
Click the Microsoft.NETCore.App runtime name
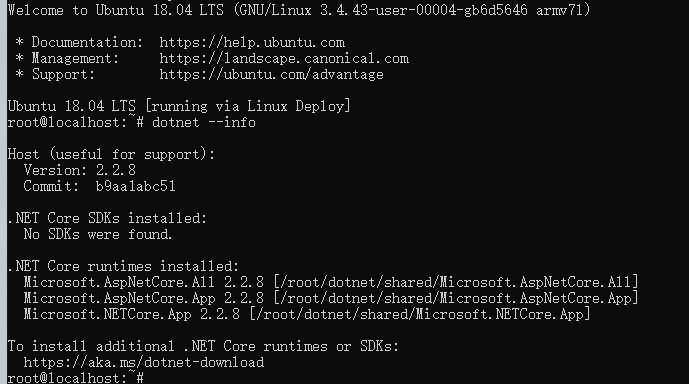(x=107, y=314)
